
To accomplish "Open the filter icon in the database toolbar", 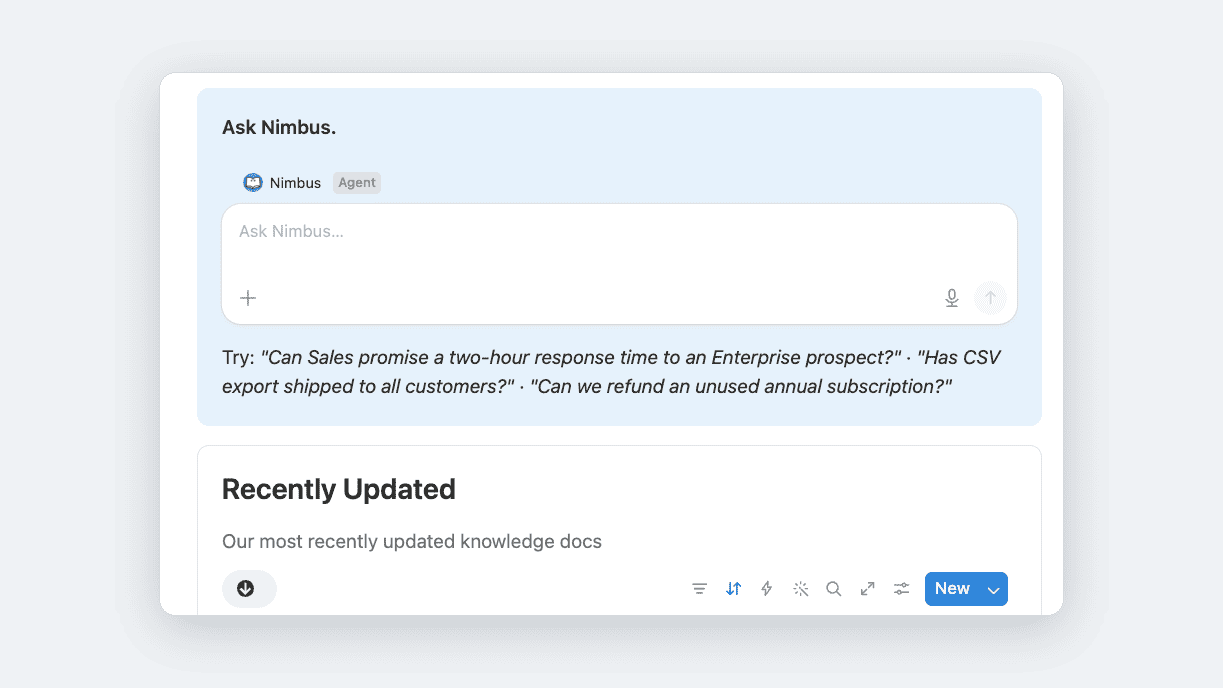I will (700, 589).
